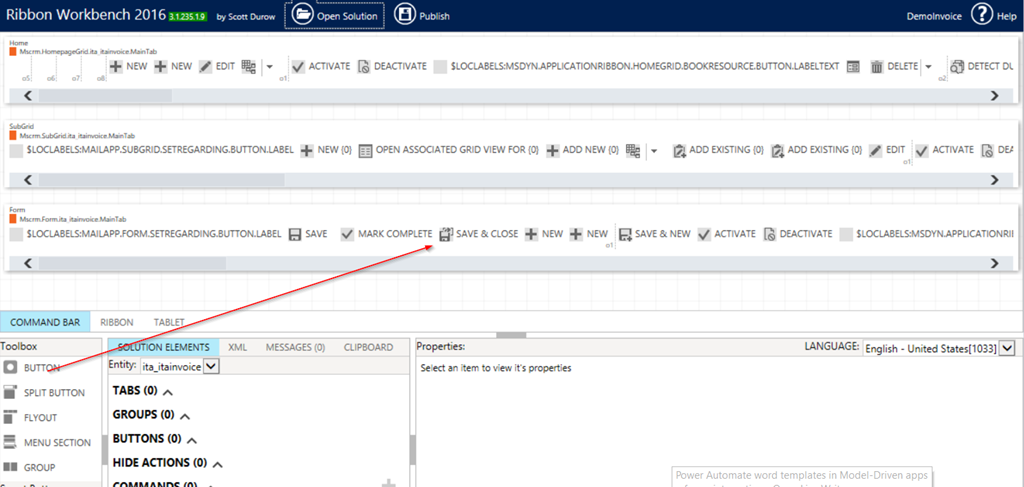Open the Language dropdown

tap(1006, 347)
